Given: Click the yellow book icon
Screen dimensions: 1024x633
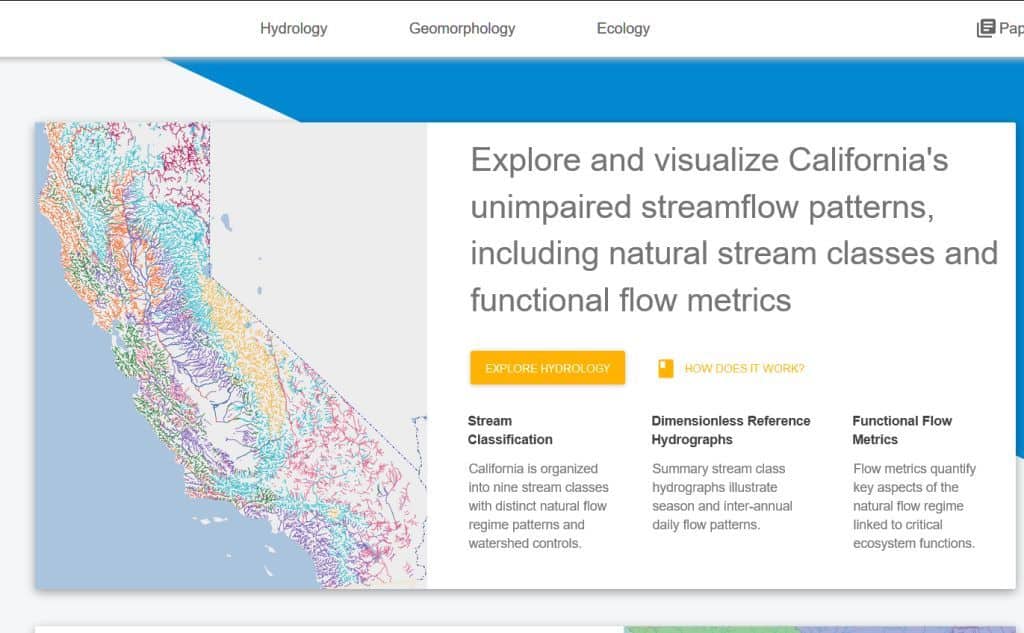Looking at the screenshot, I should pyautogui.click(x=666, y=368).
